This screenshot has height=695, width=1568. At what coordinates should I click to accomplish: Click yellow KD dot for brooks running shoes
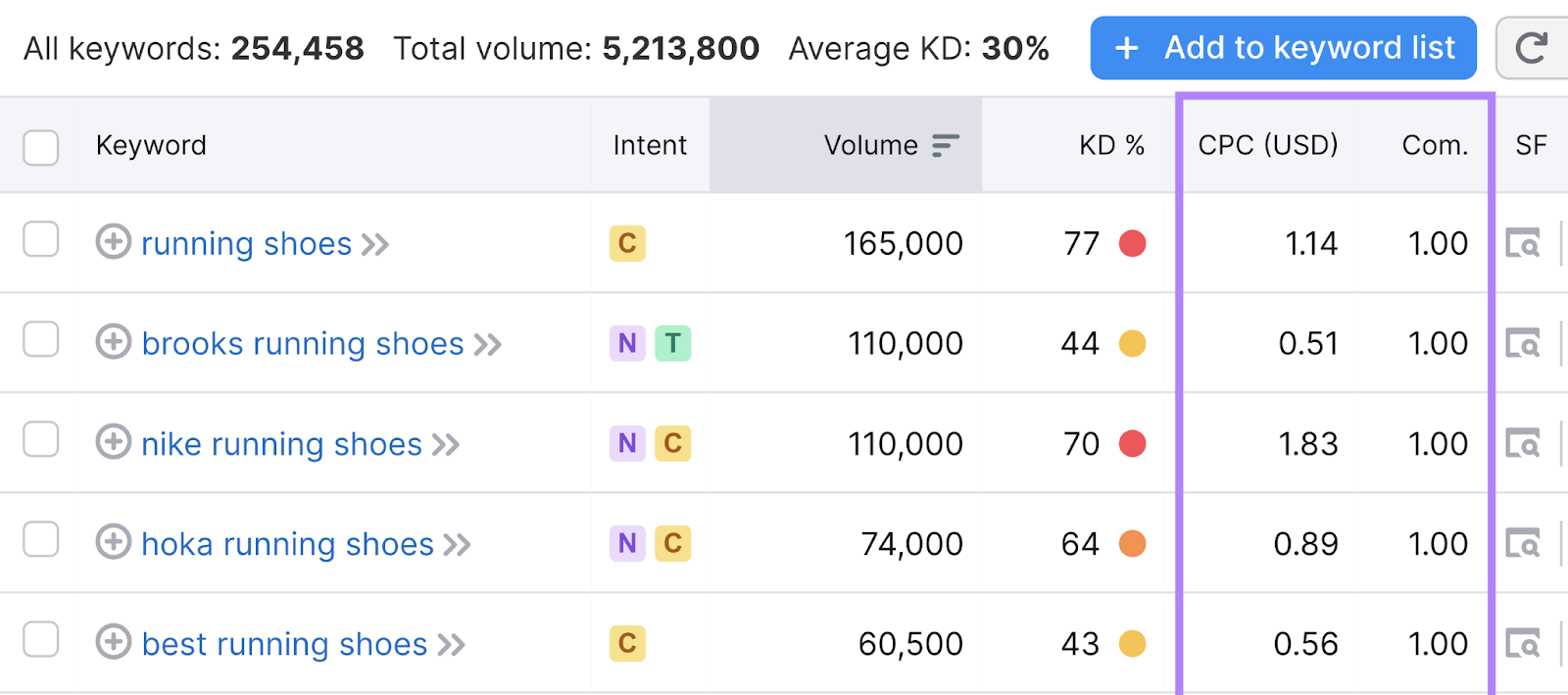click(1133, 343)
